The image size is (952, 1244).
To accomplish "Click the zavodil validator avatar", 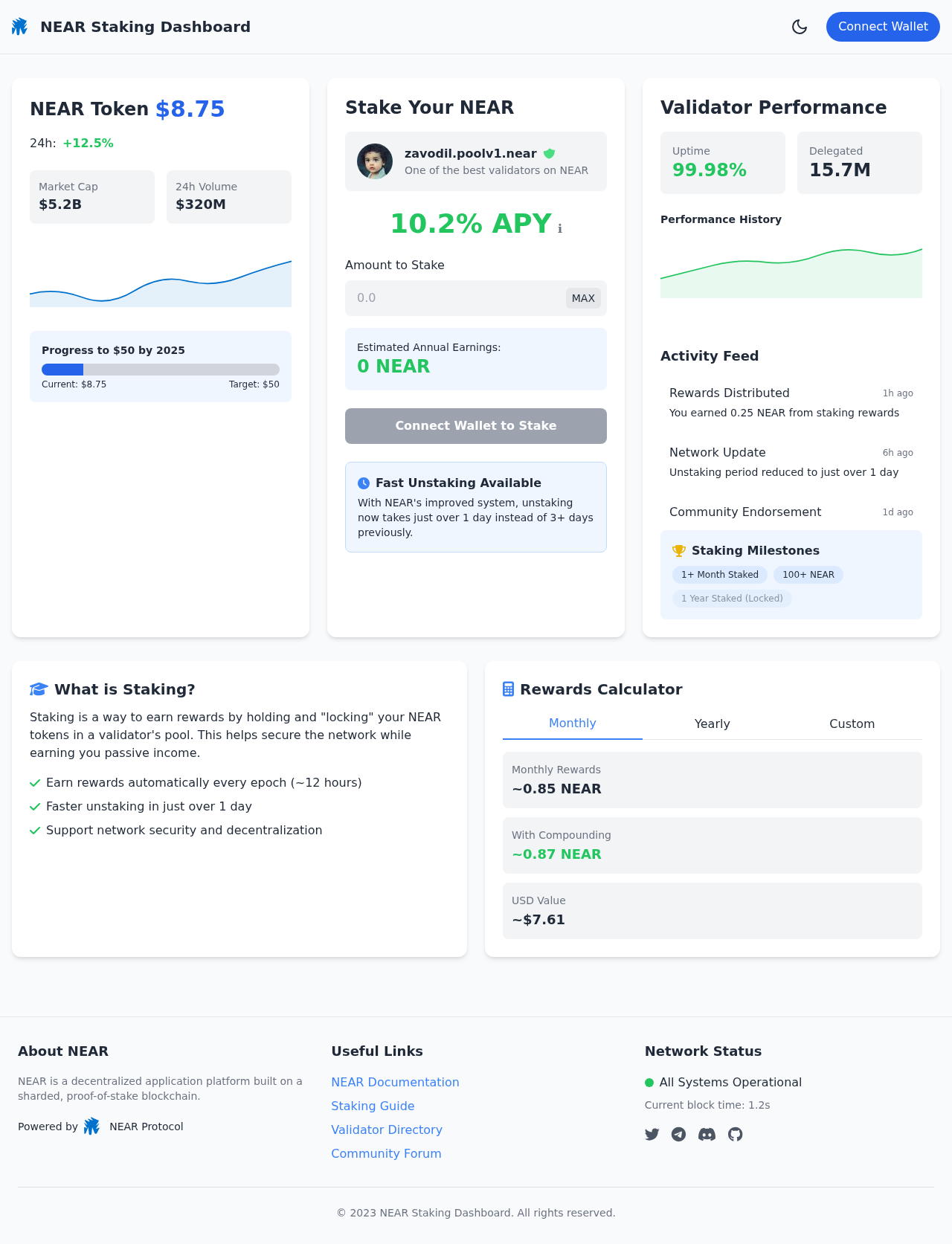I will click(x=375, y=161).
